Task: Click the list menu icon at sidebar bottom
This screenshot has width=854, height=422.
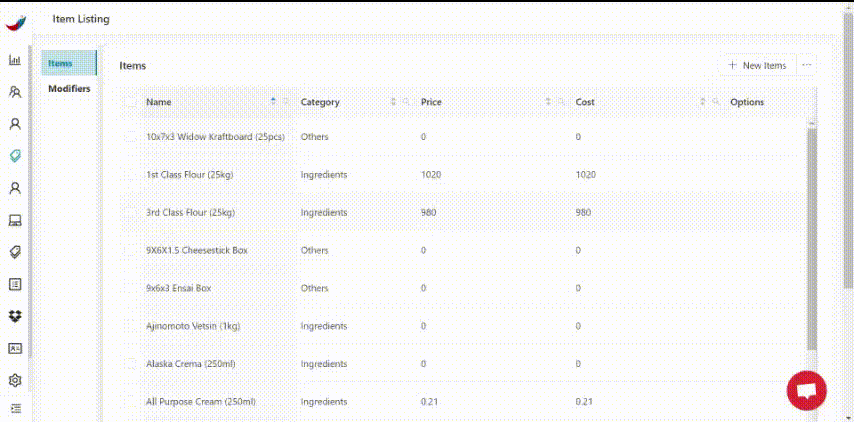Action: pyautogui.click(x=15, y=408)
